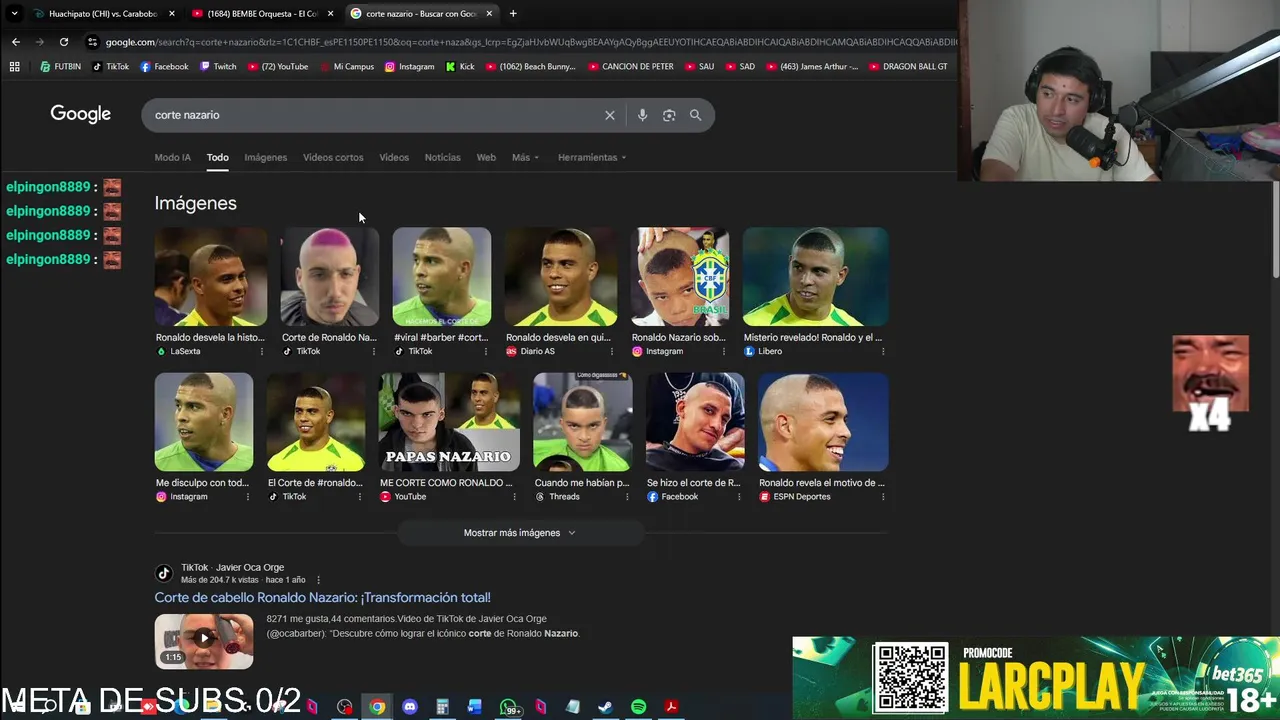Open options menu for Threads image result
The height and width of the screenshot is (720, 1280).
627,497
